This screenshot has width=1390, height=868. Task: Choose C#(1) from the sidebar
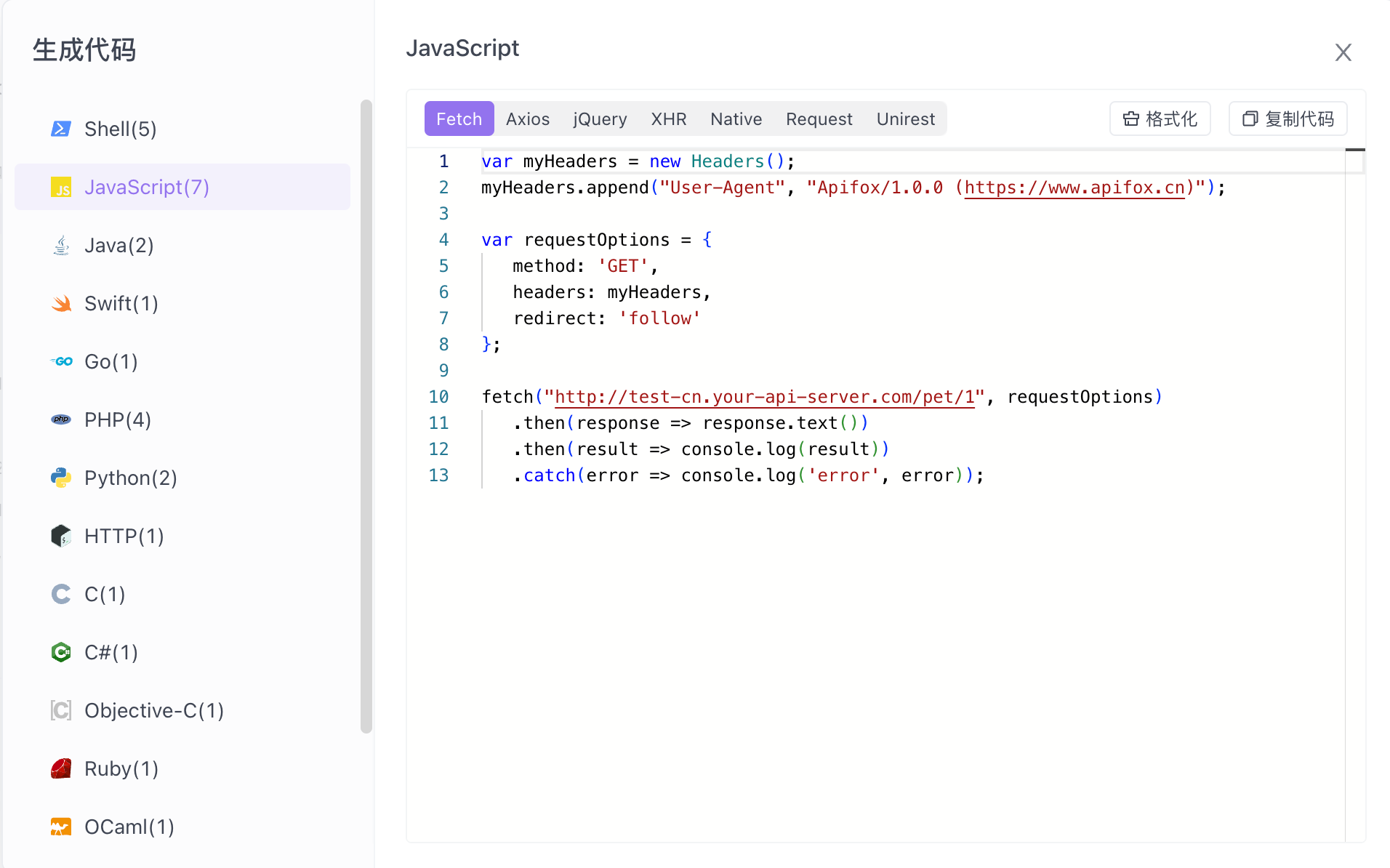click(x=111, y=652)
